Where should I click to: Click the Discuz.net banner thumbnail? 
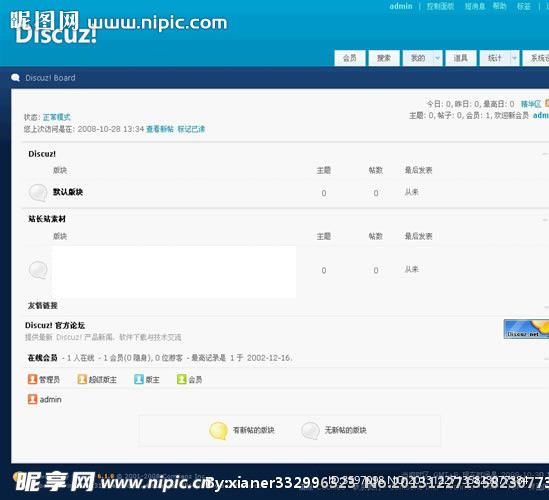526,329
